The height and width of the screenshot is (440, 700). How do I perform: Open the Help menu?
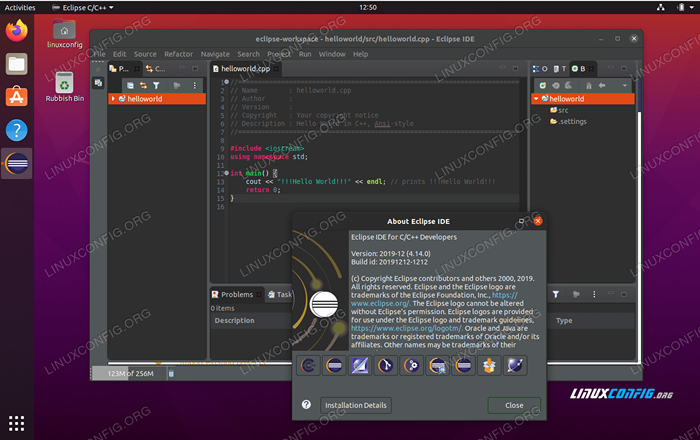point(360,54)
